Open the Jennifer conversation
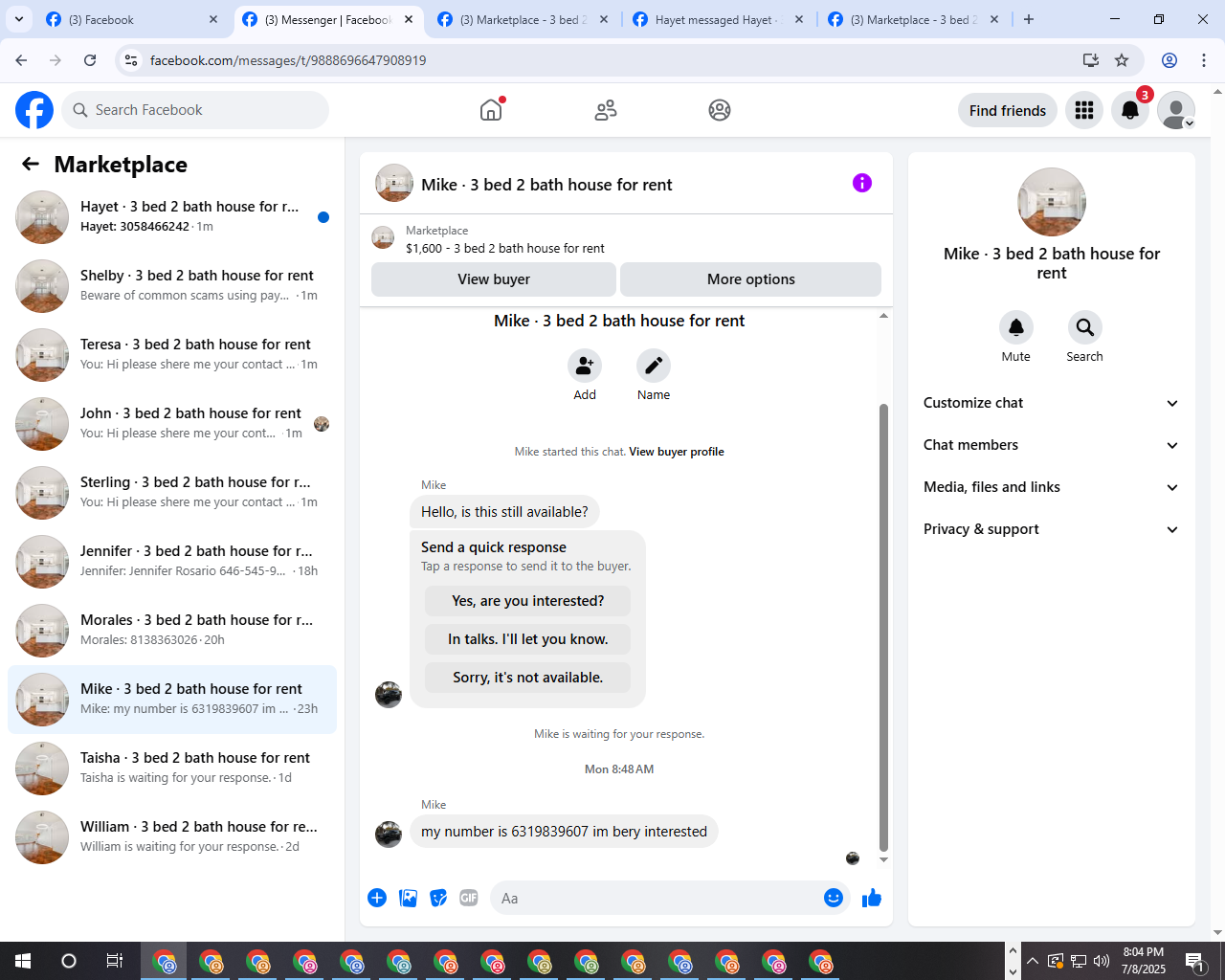 172,562
